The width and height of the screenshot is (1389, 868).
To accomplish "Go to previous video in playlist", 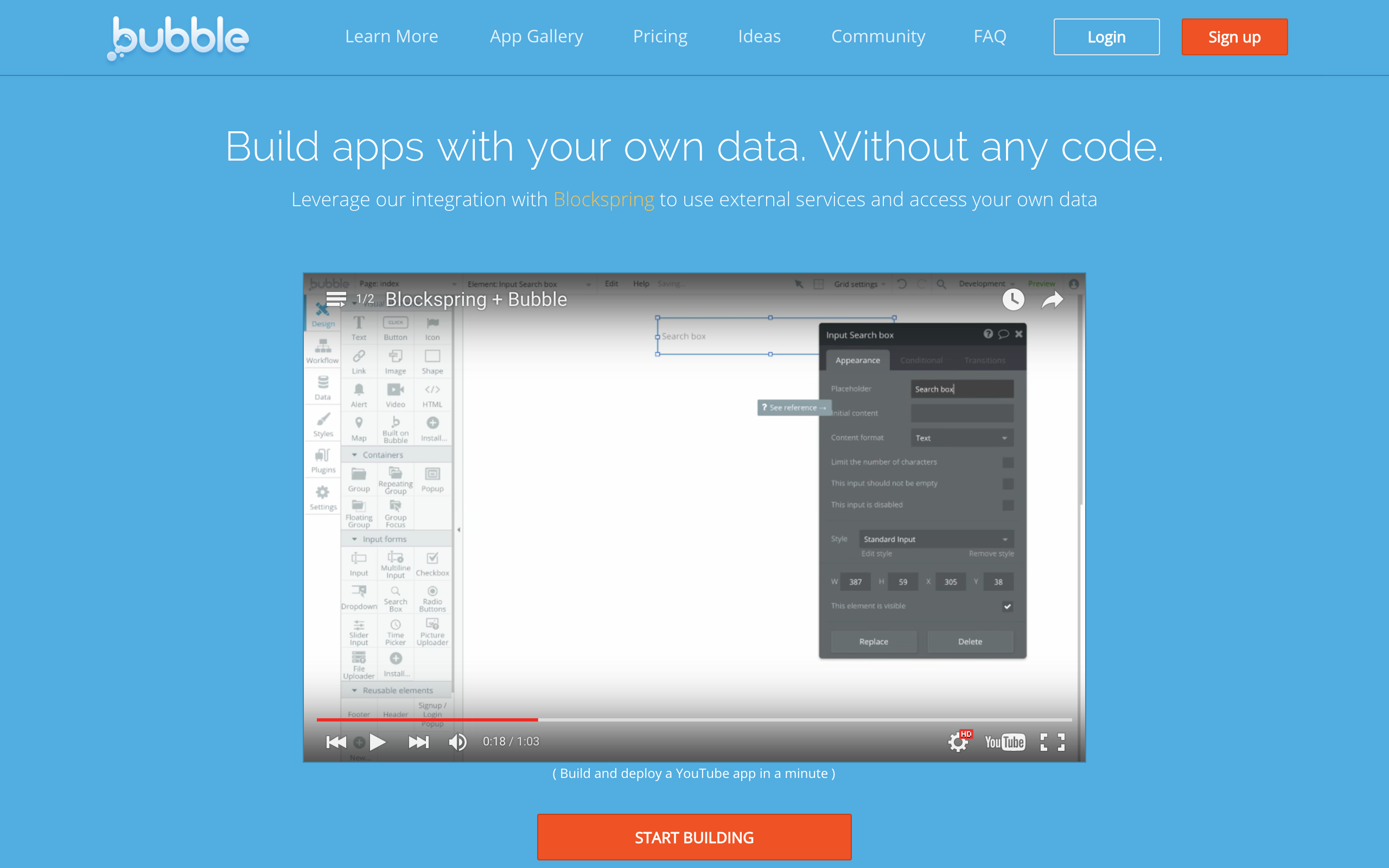I will 336,742.
